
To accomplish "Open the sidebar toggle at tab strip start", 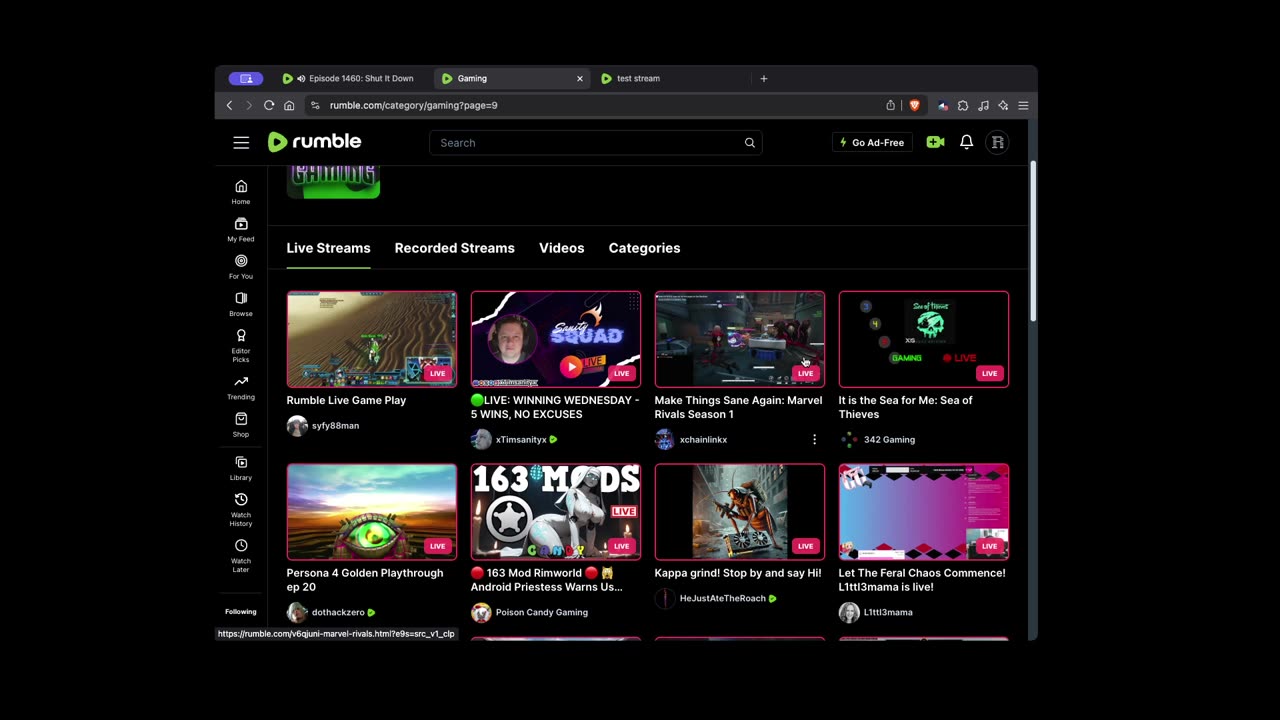I will pos(246,78).
